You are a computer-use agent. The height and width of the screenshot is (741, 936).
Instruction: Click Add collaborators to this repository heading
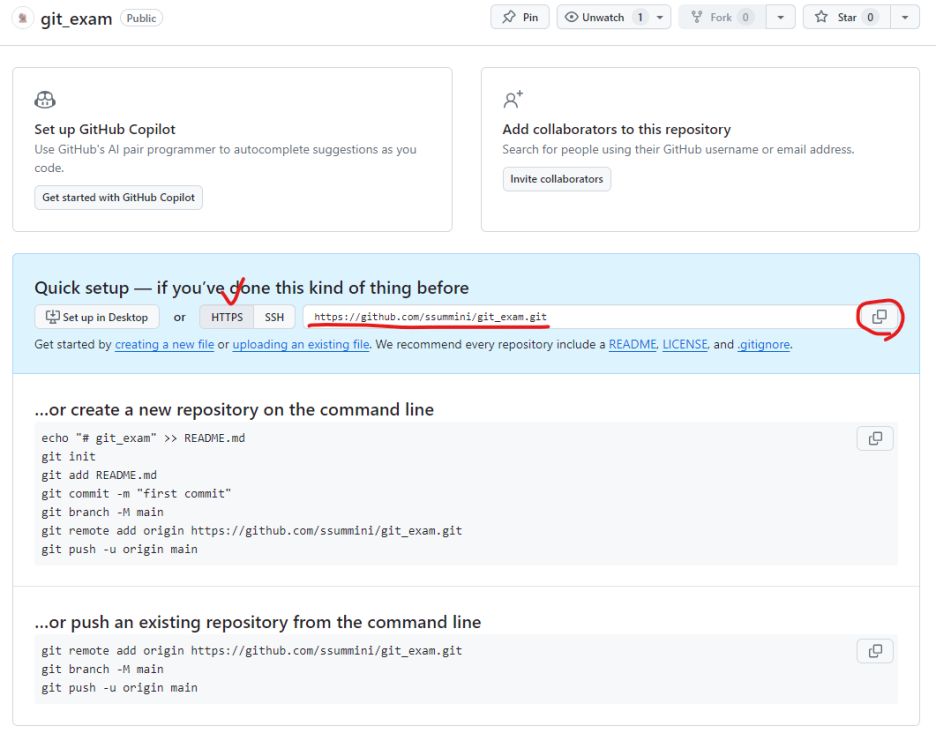(617, 130)
